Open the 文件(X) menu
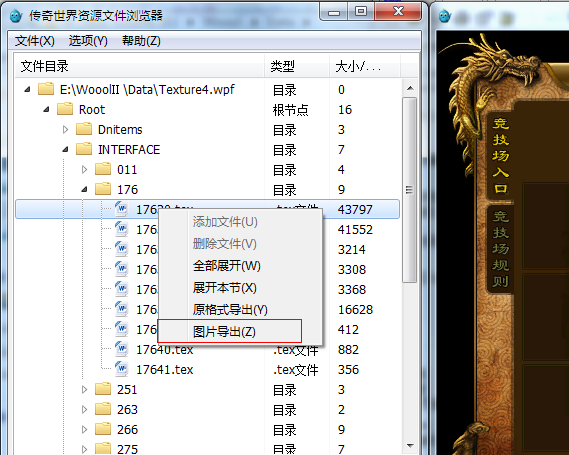 [34, 41]
